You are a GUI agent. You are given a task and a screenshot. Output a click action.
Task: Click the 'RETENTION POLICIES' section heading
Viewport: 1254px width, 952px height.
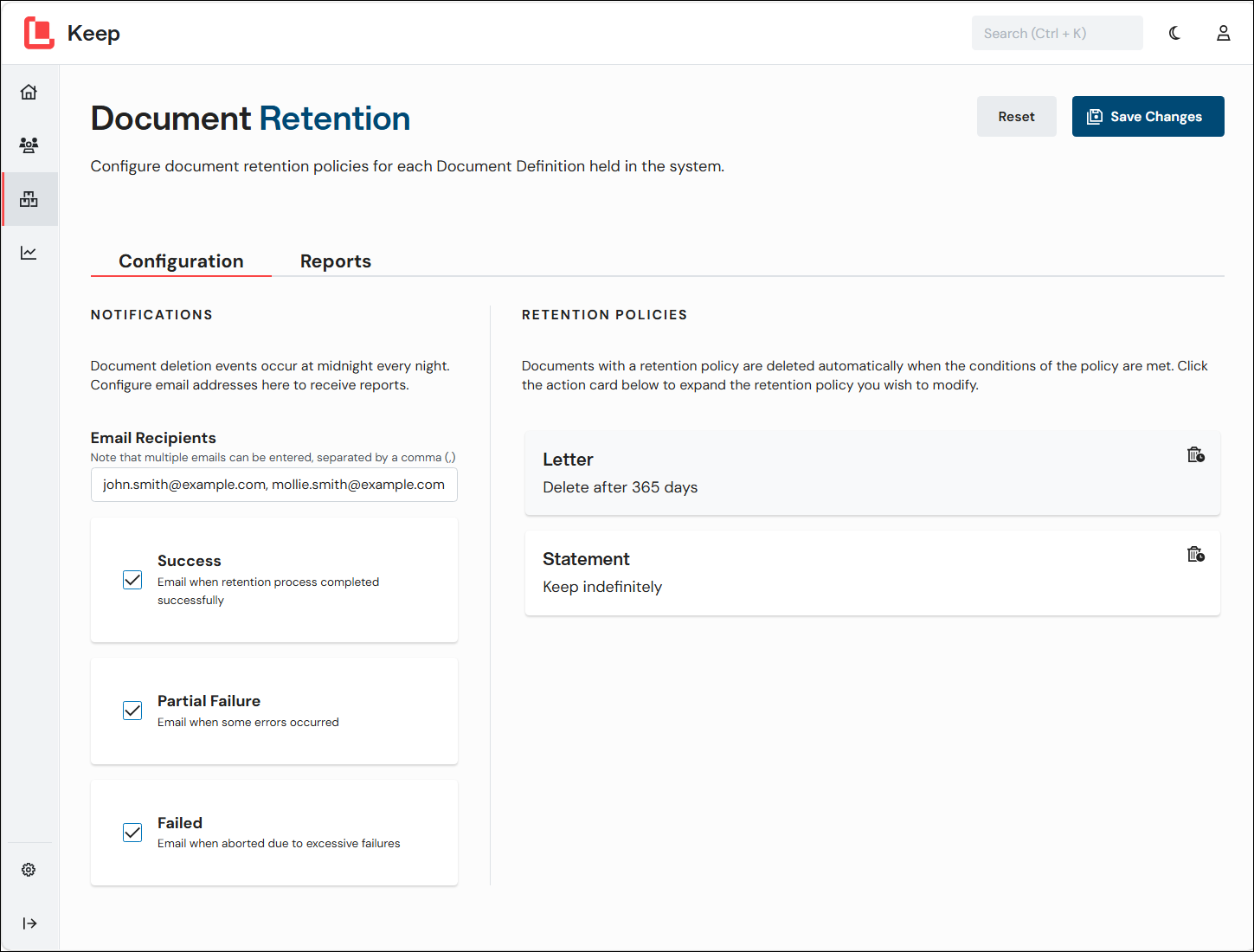click(x=605, y=315)
